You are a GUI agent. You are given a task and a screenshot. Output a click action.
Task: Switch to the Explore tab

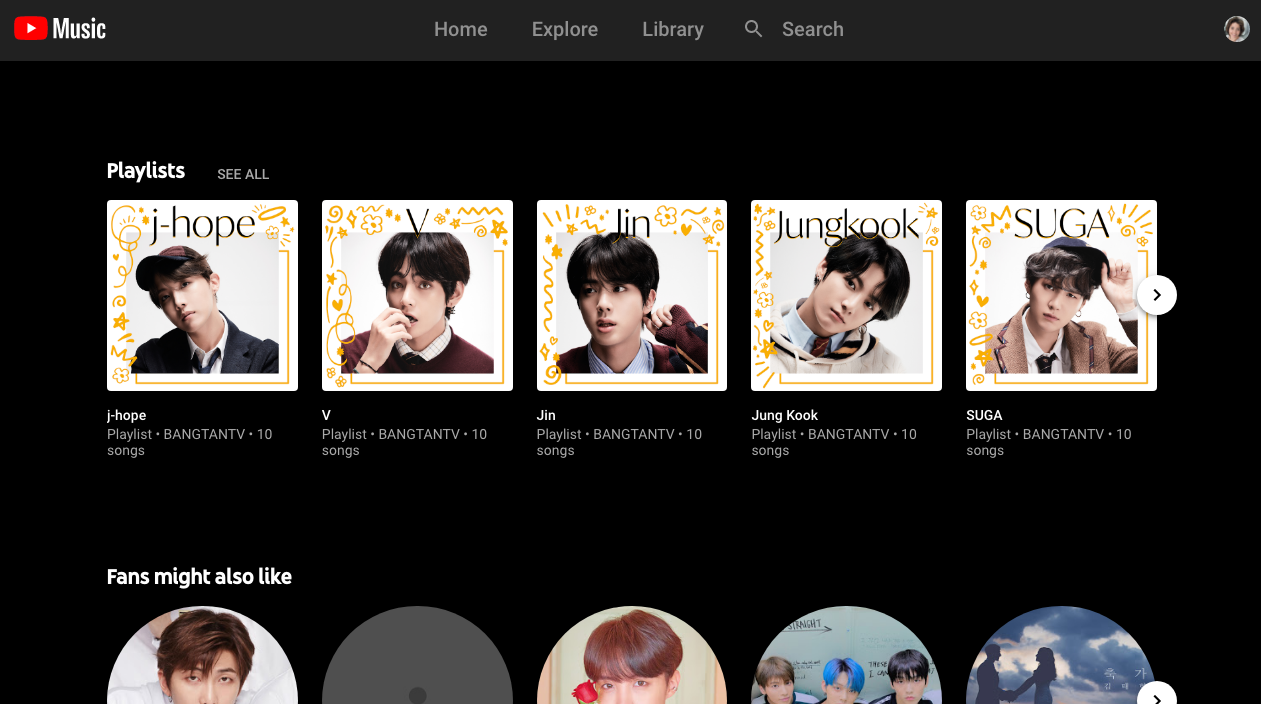click(564, 29)
